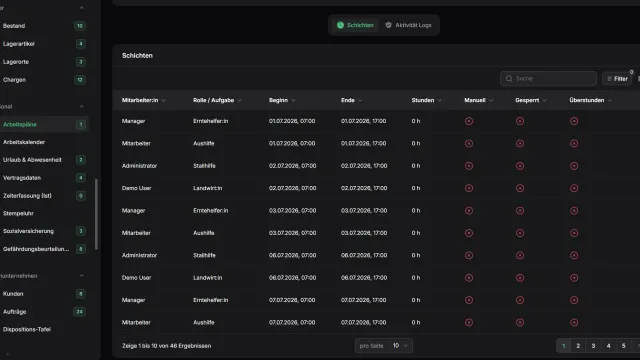Collapse the first sidebar group above Bestand
Image resolution: width=640 pixels, height=360 pixels.
click(x=82, y=8)
